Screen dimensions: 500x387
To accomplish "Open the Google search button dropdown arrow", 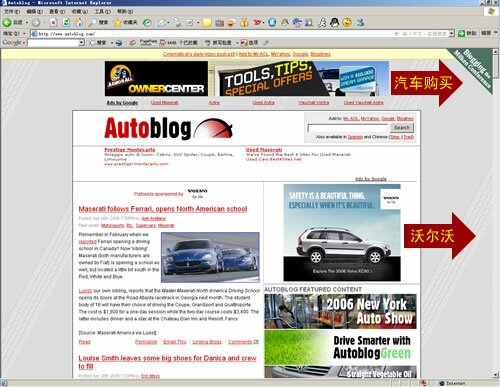I will point(112,43).
